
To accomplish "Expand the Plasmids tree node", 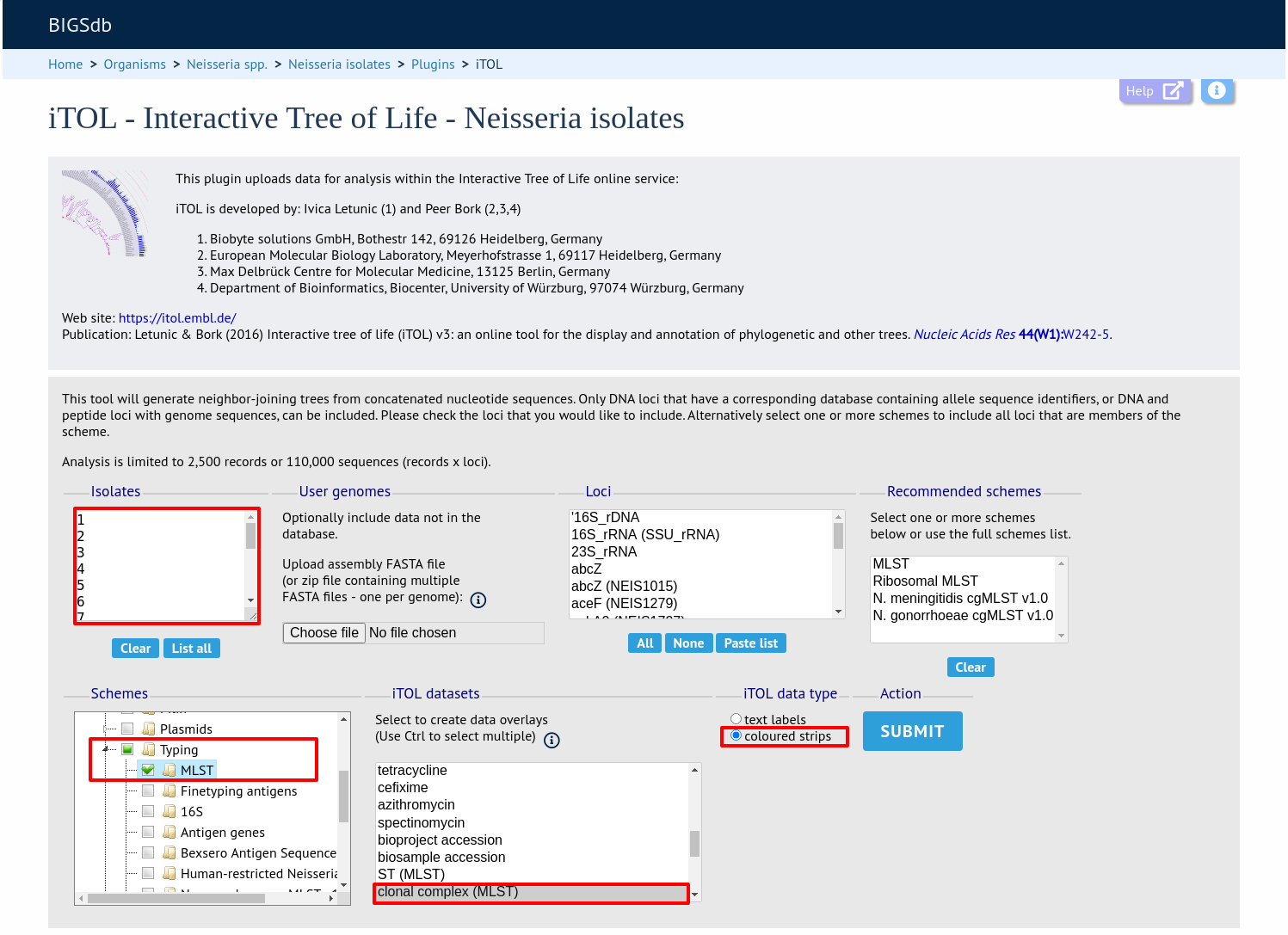I will point(107,729).
